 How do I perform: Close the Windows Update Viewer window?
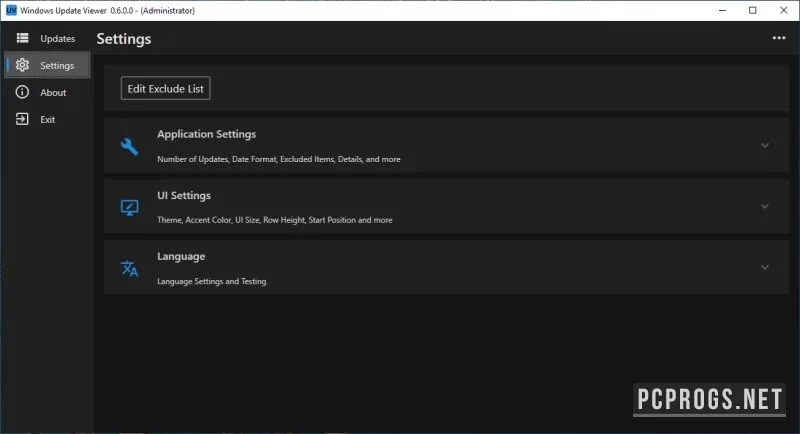784,10
